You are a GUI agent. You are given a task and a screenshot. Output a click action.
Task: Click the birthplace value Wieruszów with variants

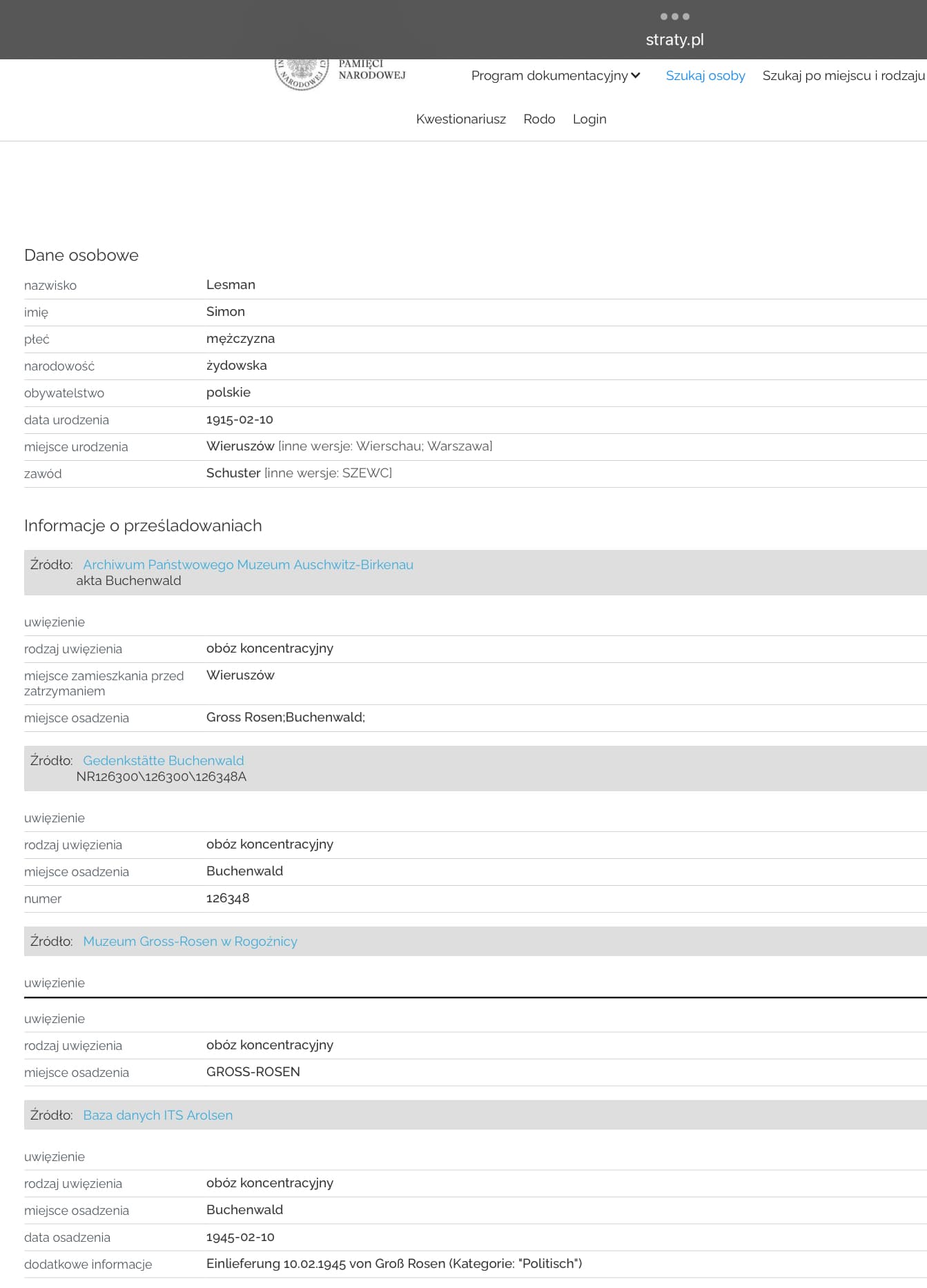coord(349,446)
